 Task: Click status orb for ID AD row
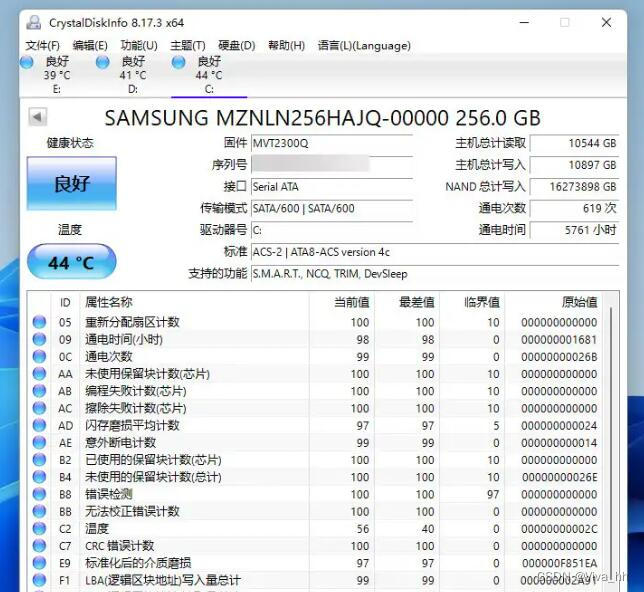39,425
